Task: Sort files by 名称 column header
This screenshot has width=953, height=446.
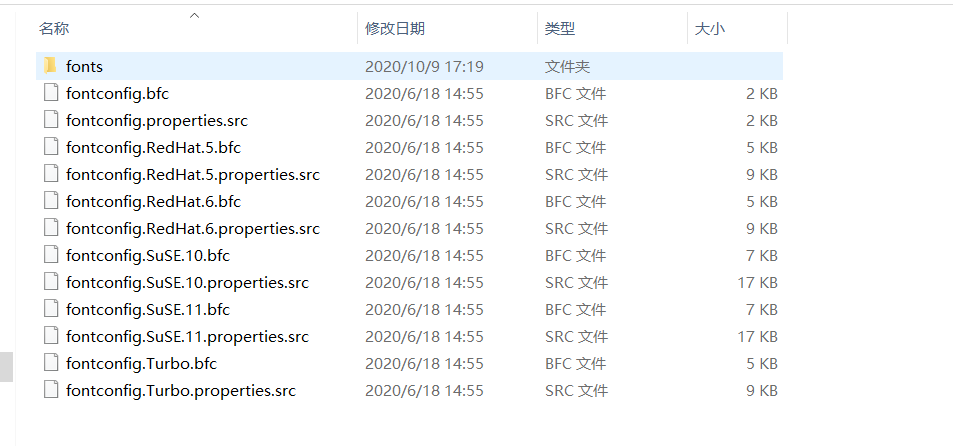Action: (55, 29)
